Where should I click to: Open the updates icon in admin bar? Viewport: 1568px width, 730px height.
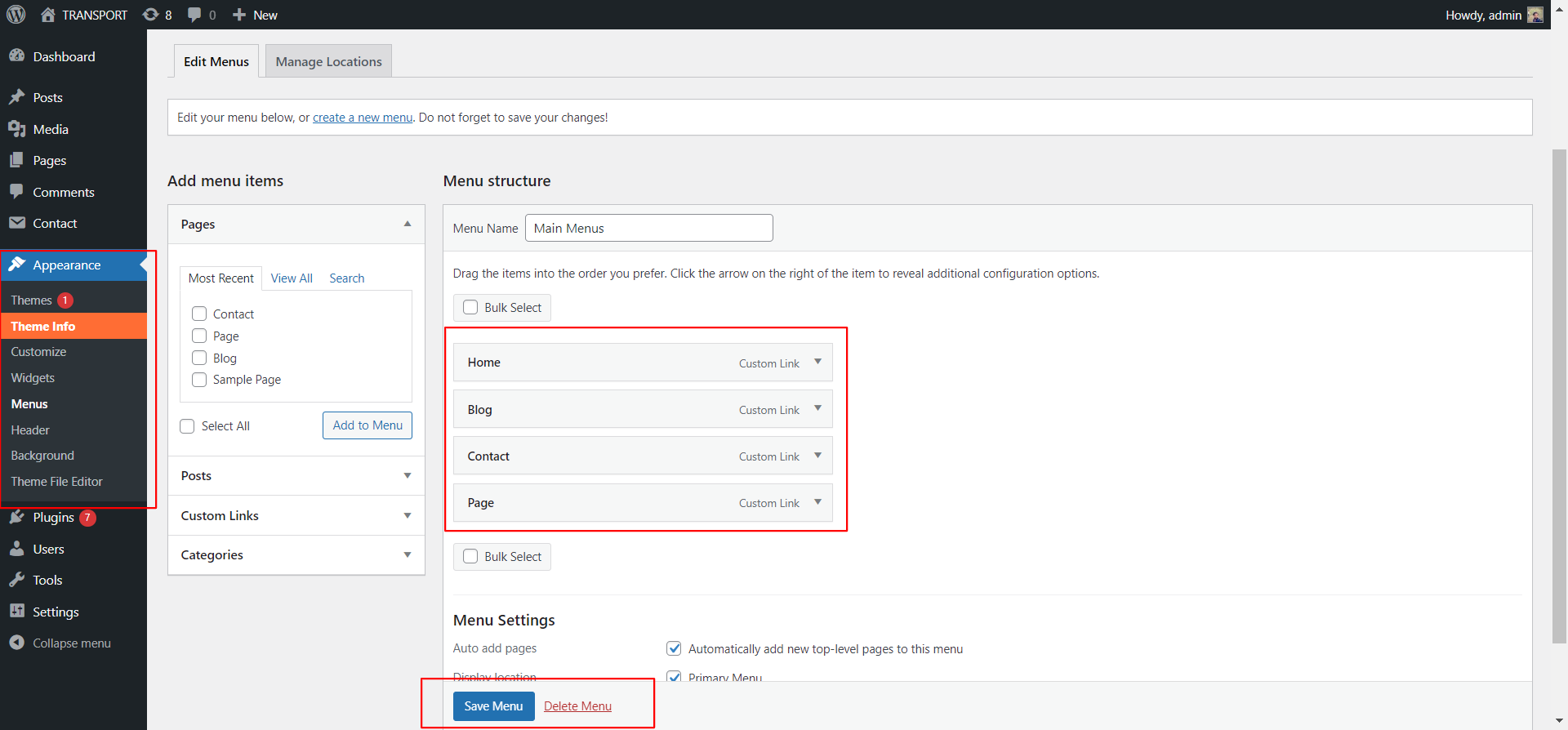click(x=151, y=15)
